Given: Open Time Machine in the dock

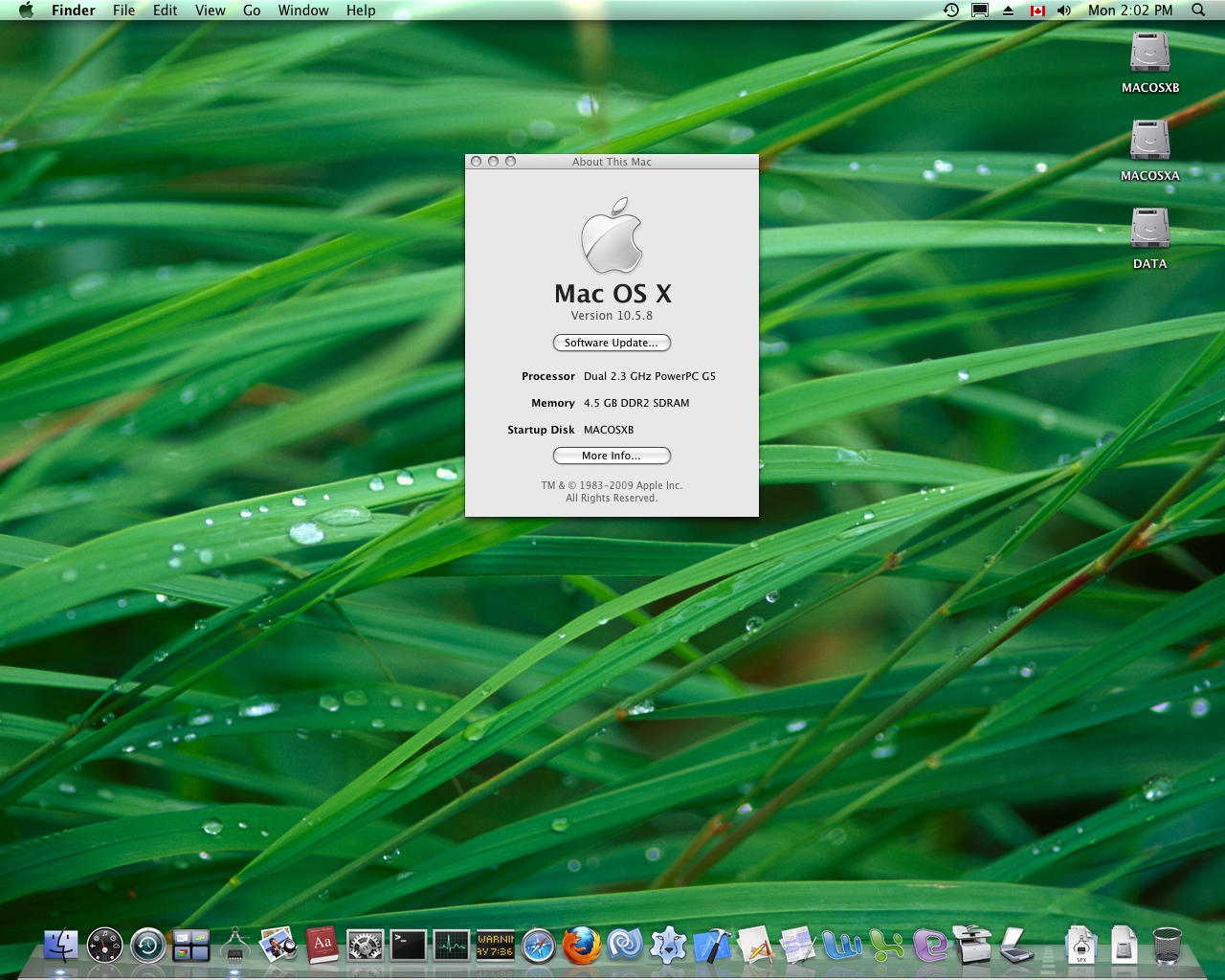Looking at the screenshot, I should pyautogui.click(x=148, y=946).
